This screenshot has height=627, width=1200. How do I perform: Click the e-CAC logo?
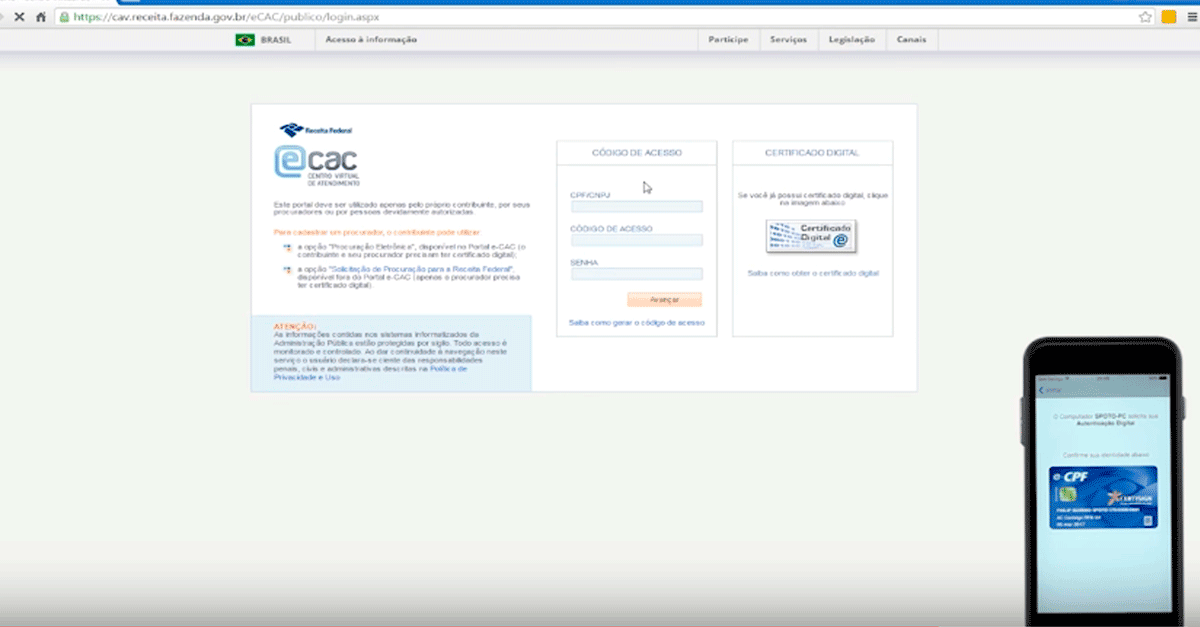click(316, 165)
